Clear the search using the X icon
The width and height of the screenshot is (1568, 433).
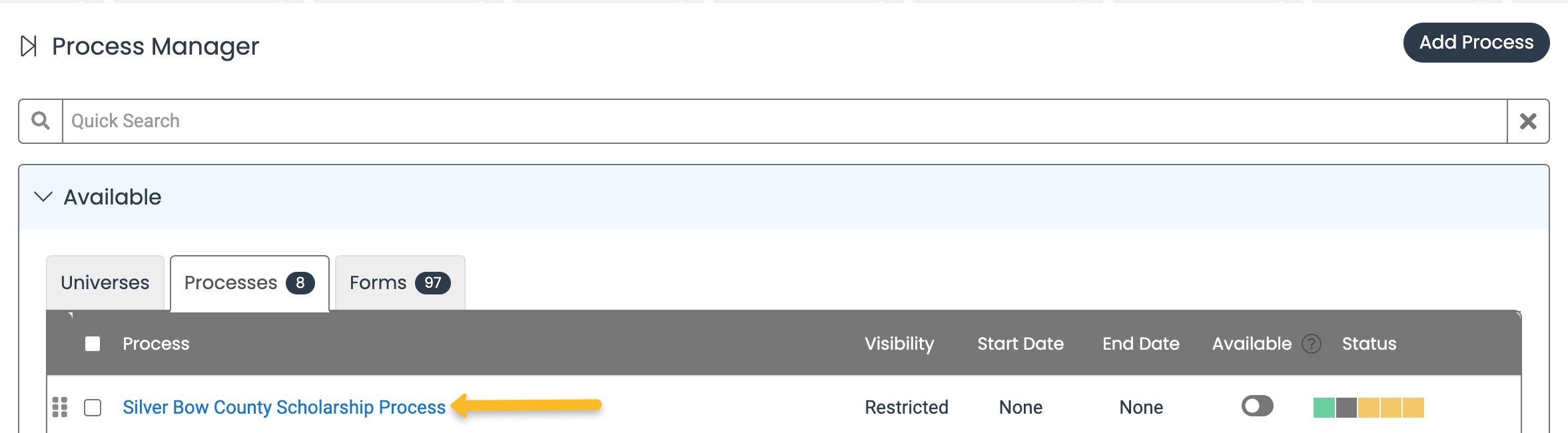(x=1529, y=121)
